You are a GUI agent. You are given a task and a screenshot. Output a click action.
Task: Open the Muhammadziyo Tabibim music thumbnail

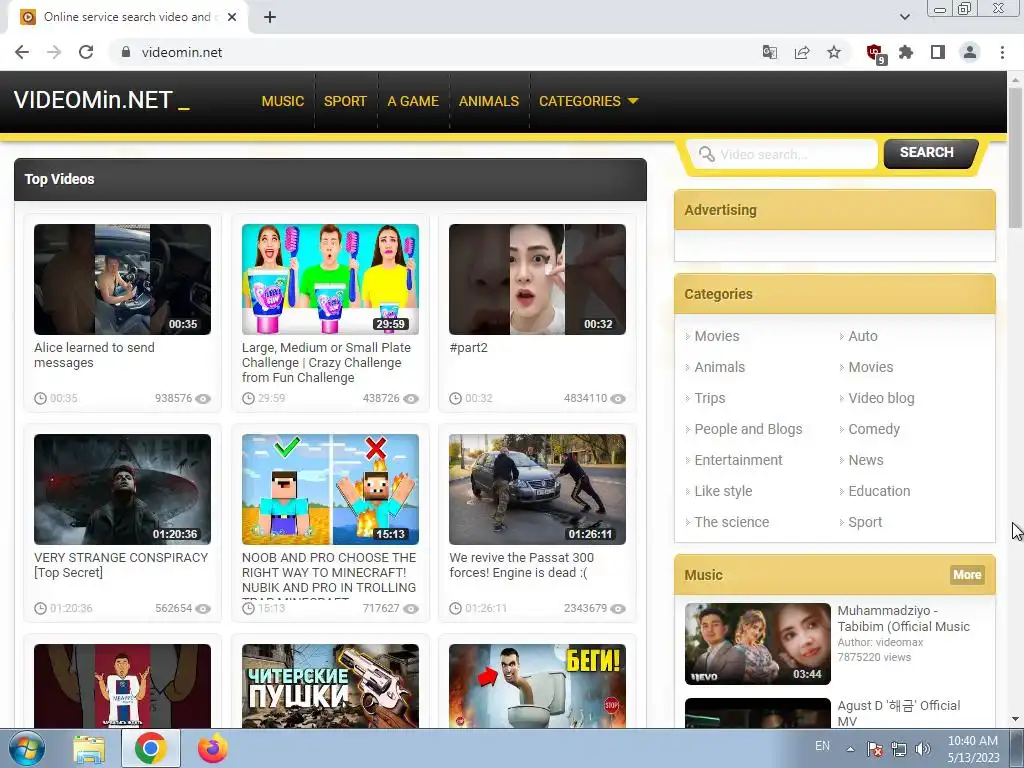(758, 644)
